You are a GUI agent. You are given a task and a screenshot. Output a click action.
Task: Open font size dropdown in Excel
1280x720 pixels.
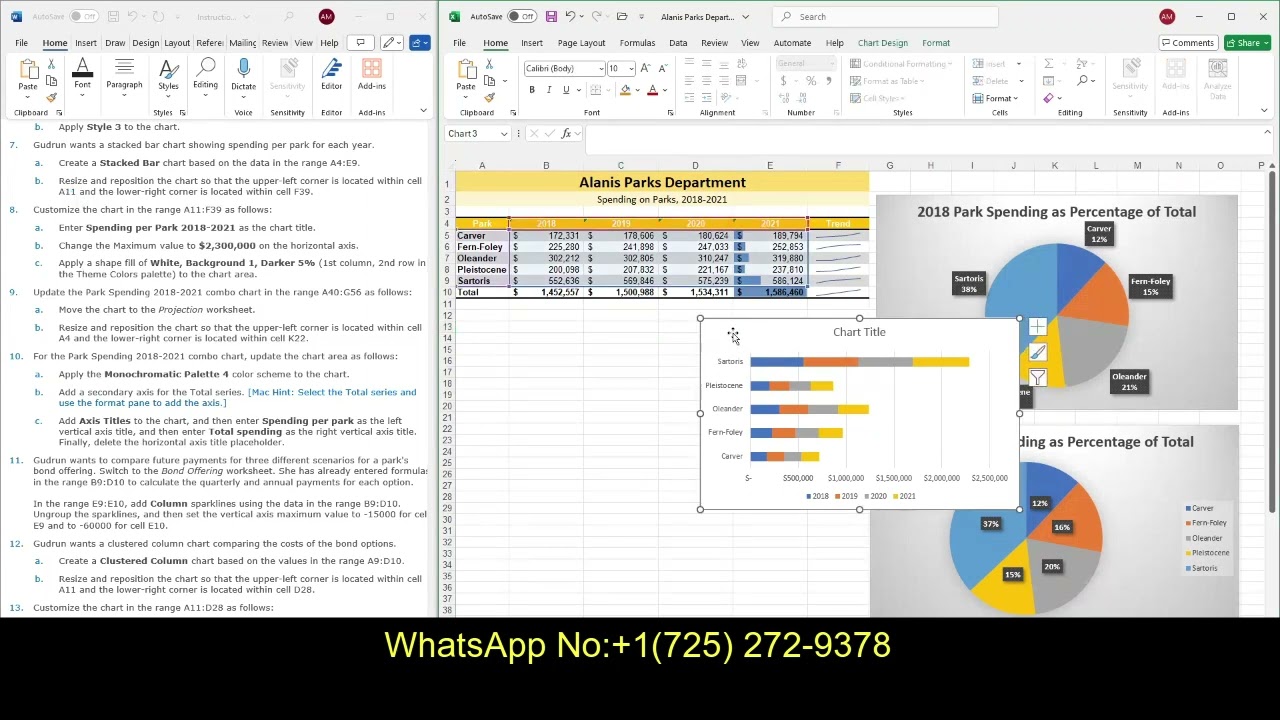click(x=631, y=69)
